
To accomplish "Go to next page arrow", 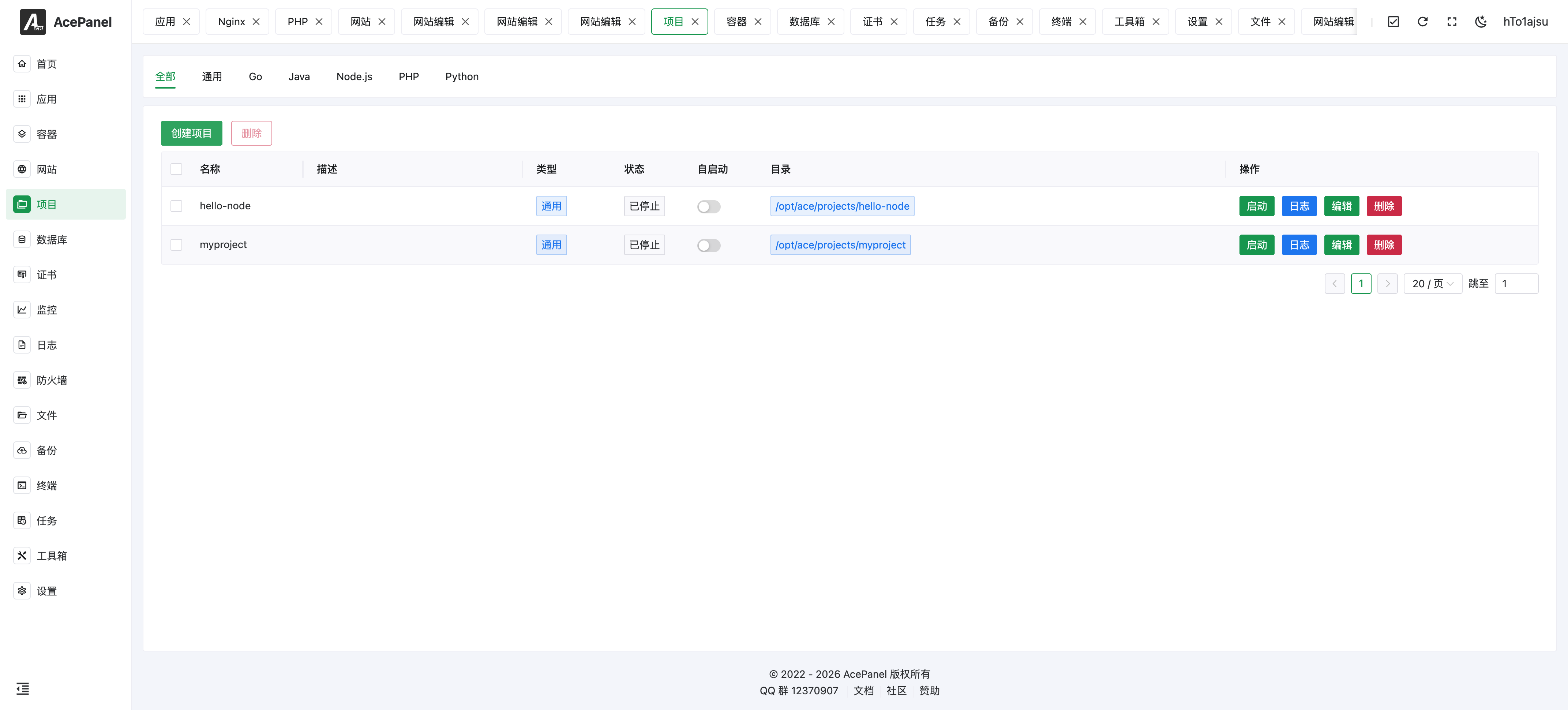I will (1387, 284).
